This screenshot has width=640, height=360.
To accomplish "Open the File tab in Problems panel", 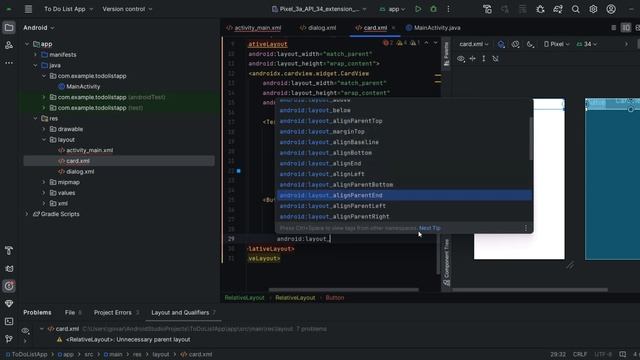I will pos(73,312).
